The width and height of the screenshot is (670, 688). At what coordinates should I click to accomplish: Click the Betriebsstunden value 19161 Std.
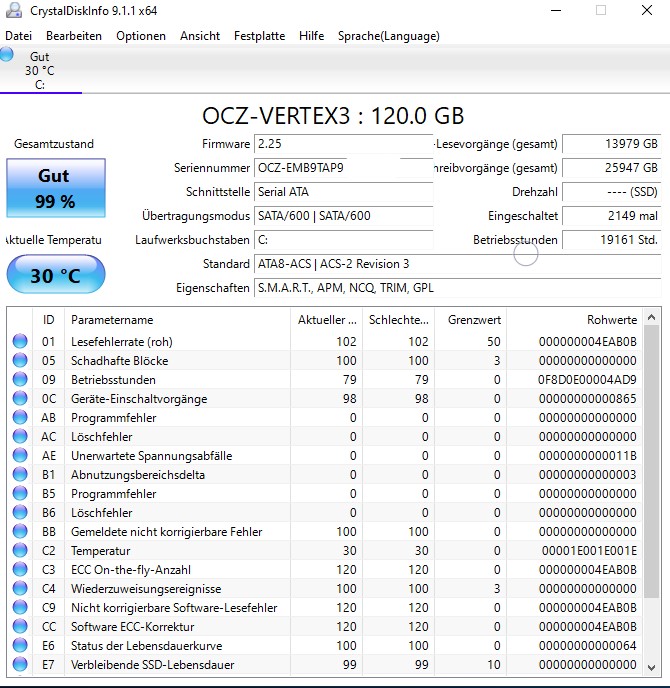[612, 240]
